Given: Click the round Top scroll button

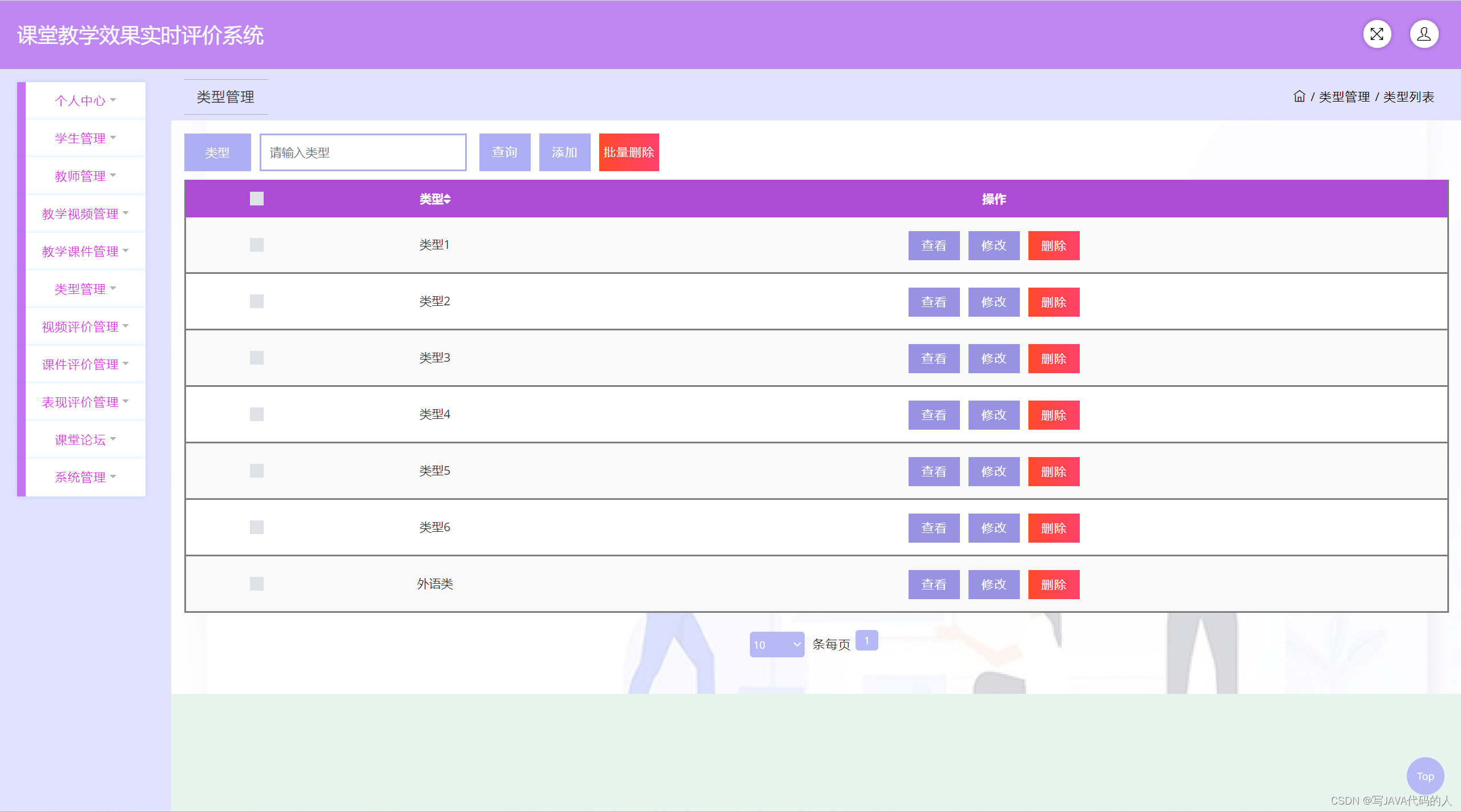Looking at the screenshot, I should [1425, 776].
